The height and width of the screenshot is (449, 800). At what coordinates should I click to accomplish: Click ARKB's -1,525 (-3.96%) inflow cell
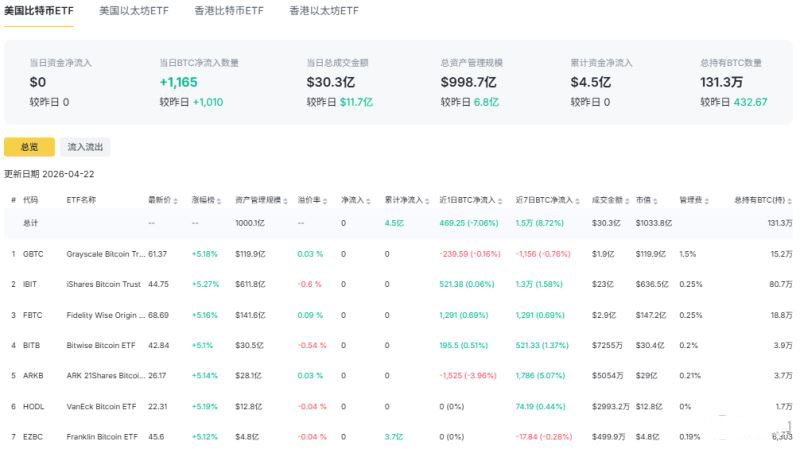[x=468, y=376]
